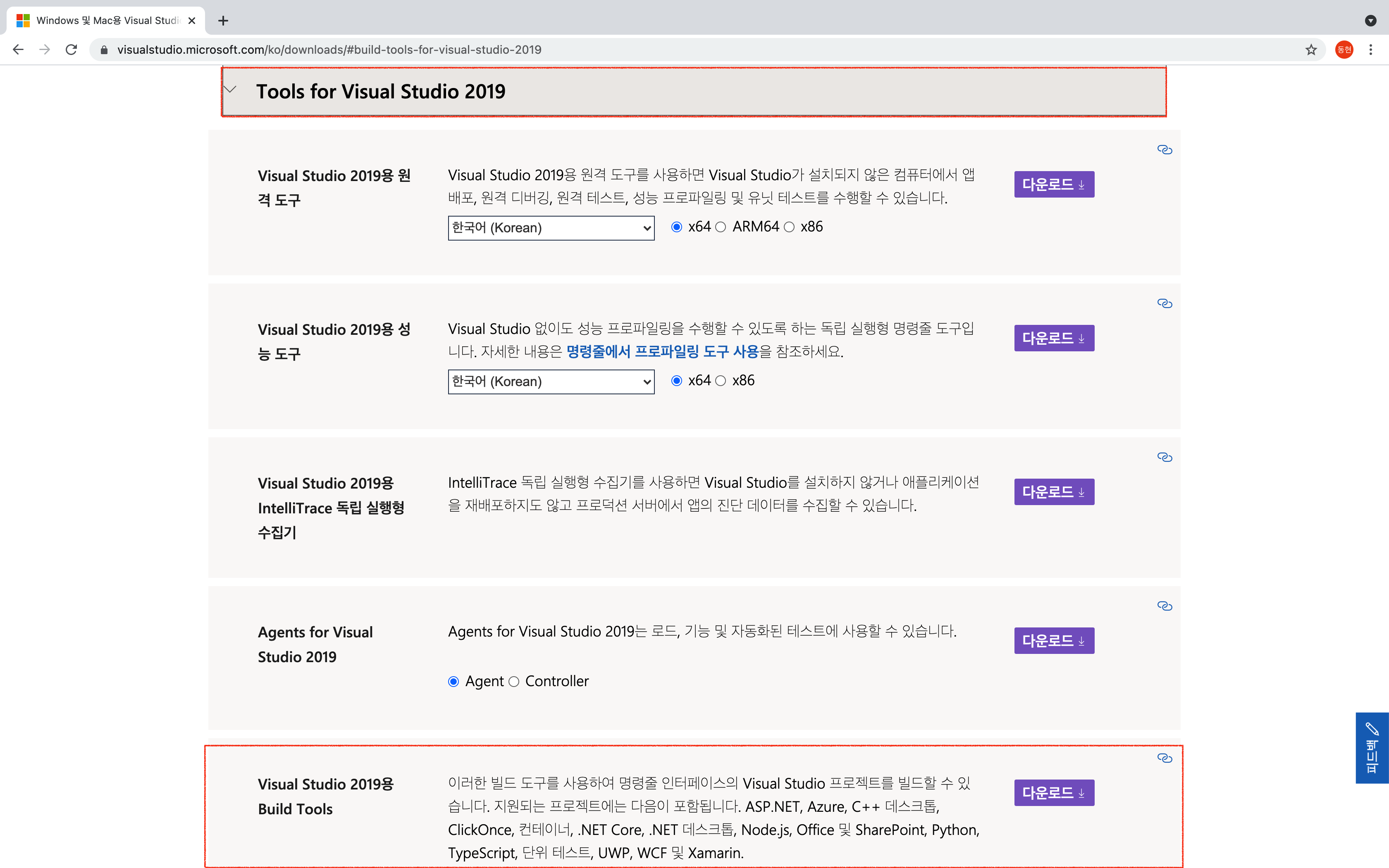
Task: Select ARM64 for Remote Tools
Action: [x=721, y=227]
